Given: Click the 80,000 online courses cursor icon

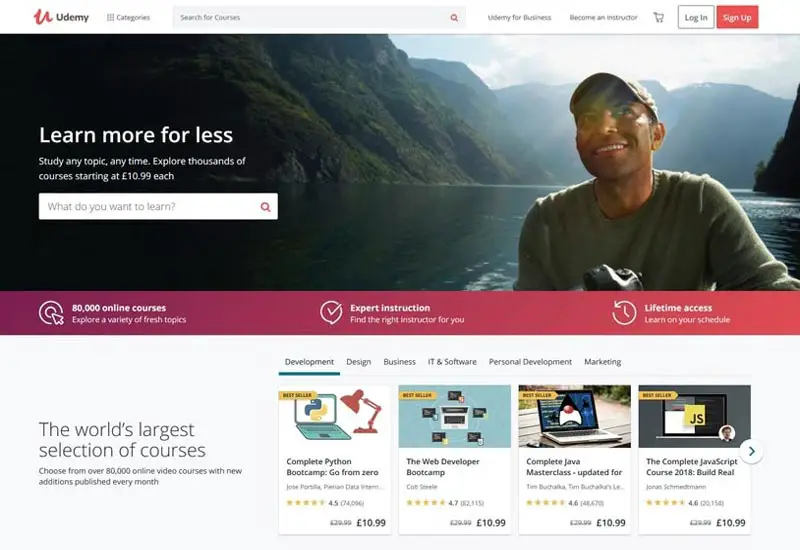Looking at the screenshot, I should point(51,313).
